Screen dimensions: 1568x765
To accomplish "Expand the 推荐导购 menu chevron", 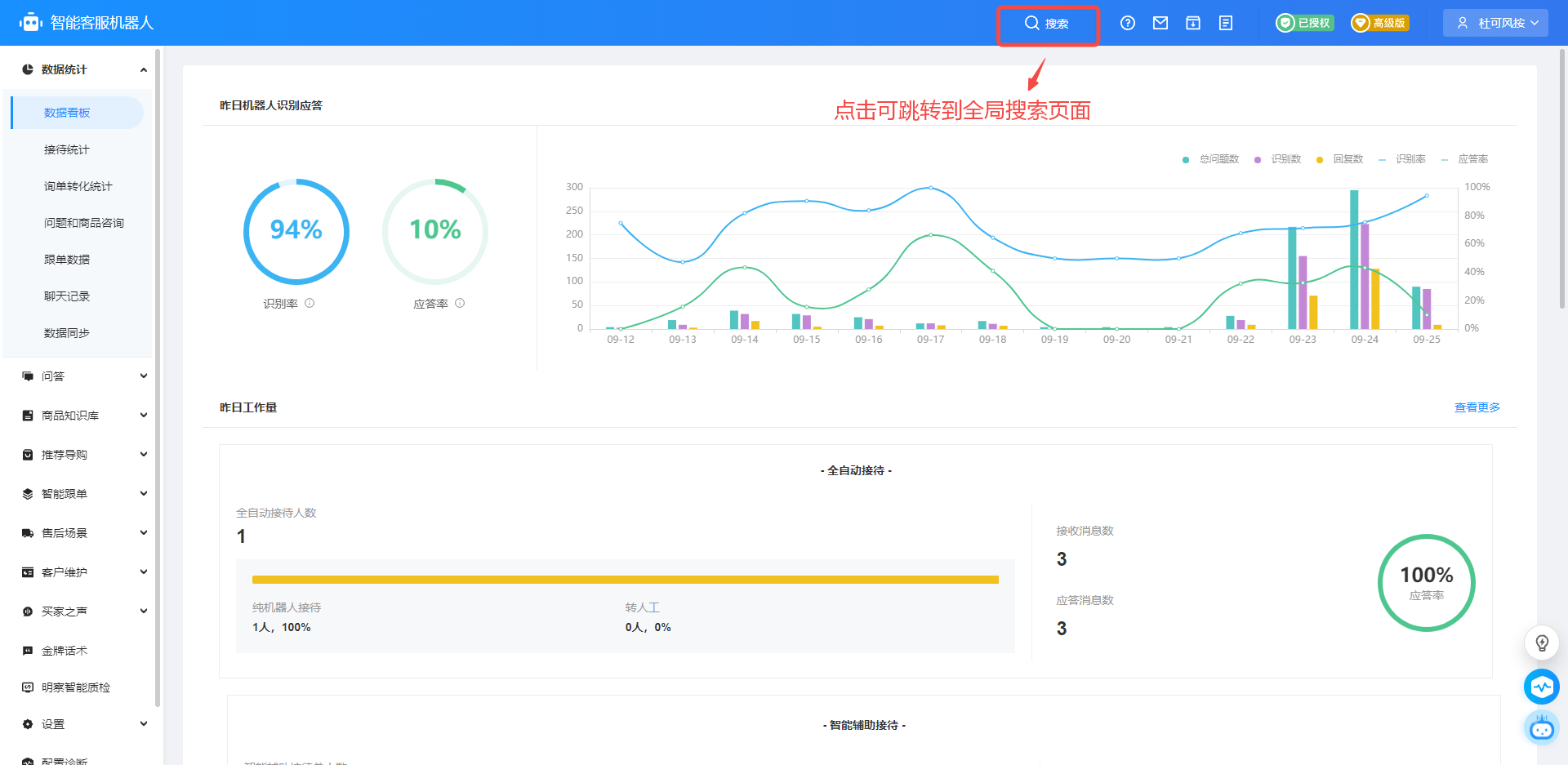I will coord(144,455).
